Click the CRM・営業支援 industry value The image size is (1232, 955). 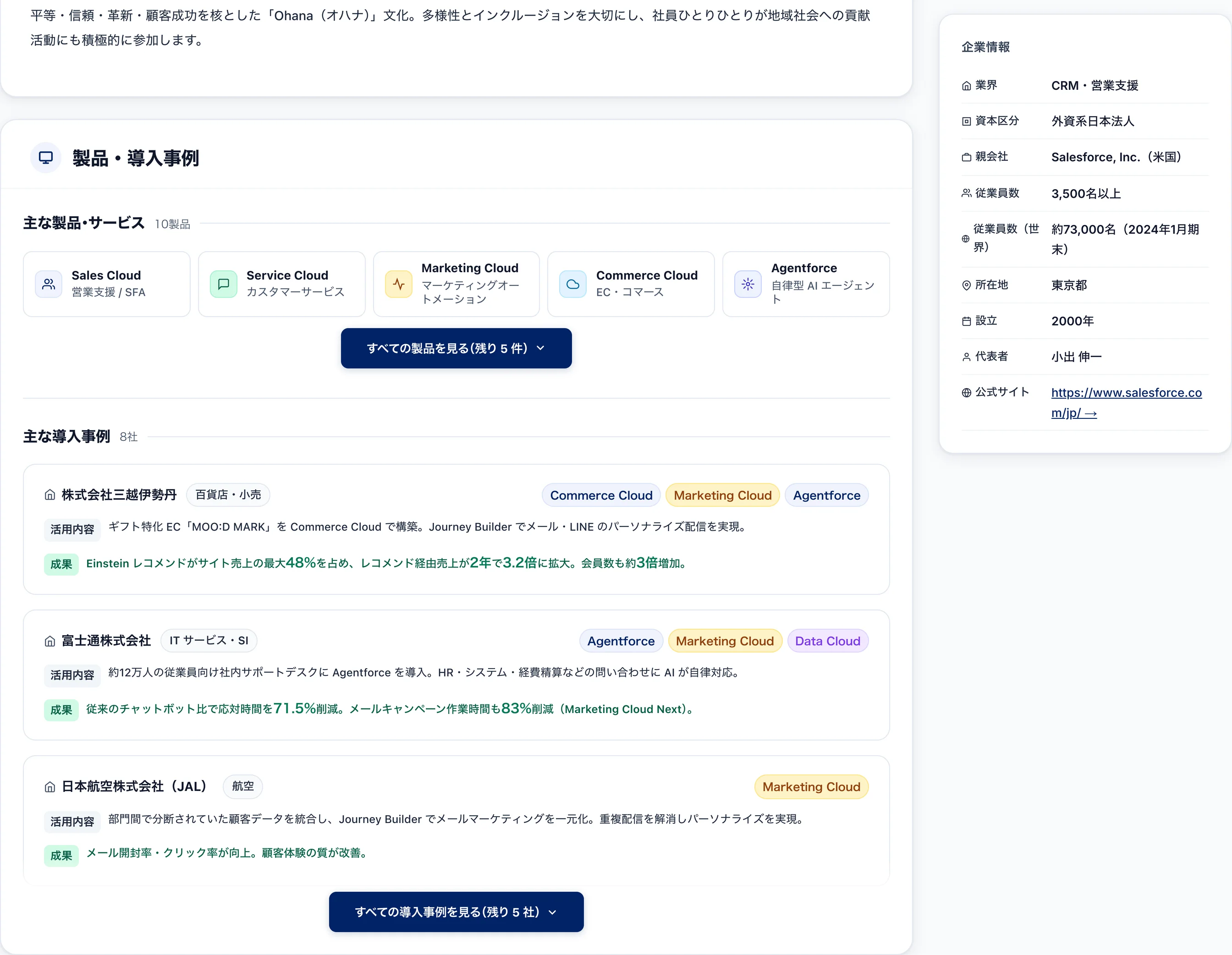pyautogui.click(x=1094, y=86)
